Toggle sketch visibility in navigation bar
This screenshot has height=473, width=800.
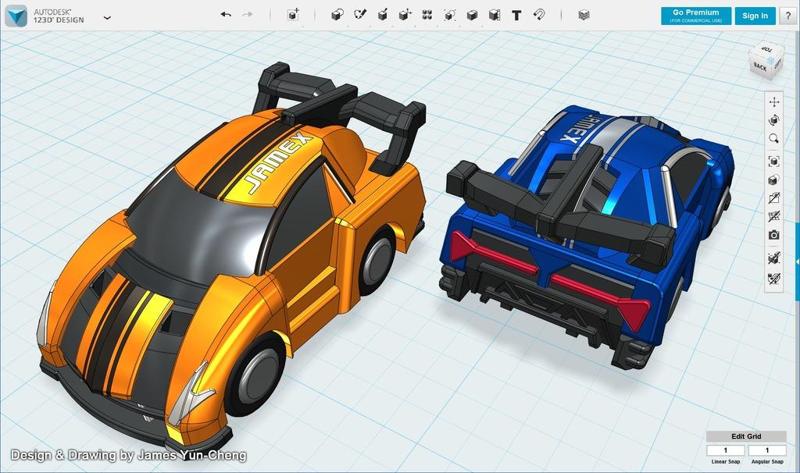pyautogui.click(x=774, y=198)
